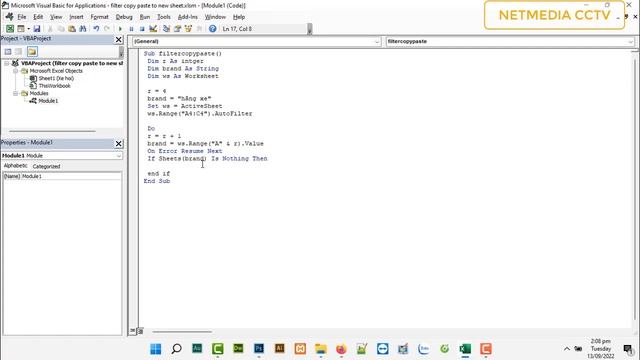Open the Project Explorer toolbar icon

coord(167,29)
